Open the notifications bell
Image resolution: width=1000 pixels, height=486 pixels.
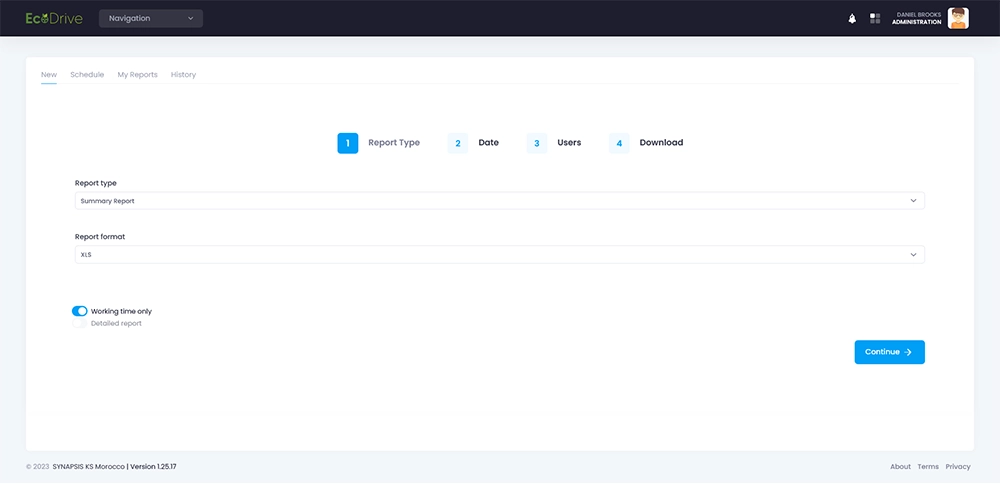click(852, 18)
